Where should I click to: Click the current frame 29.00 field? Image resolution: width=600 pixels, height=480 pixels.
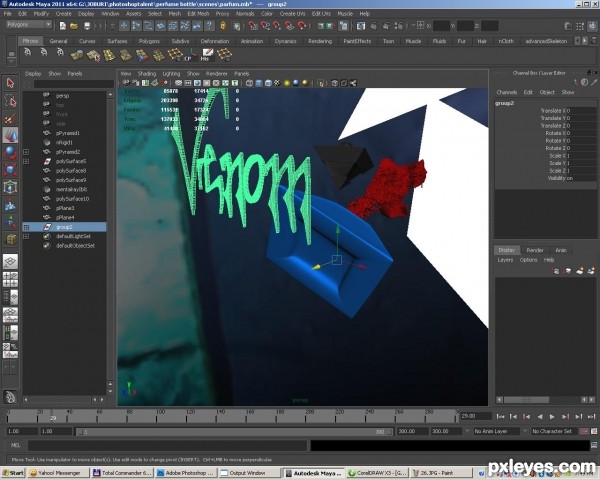click(476, 416)
